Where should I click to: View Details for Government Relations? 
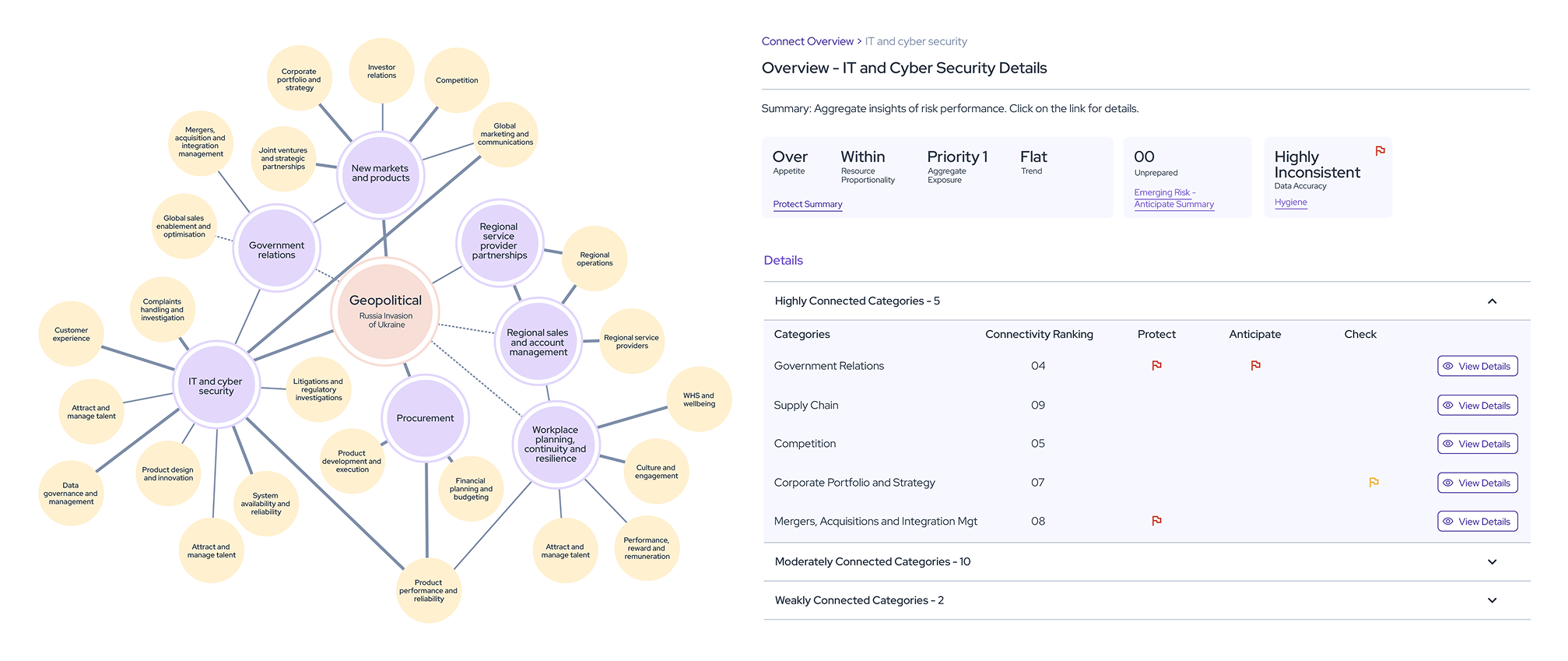[x=1477, y=366]
